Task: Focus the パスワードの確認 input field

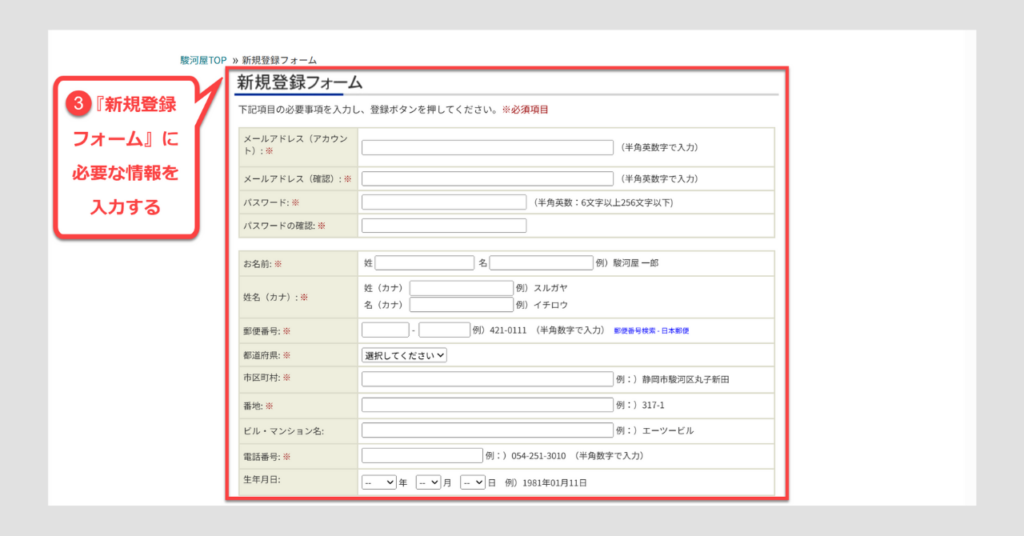Action: (444, 226)
